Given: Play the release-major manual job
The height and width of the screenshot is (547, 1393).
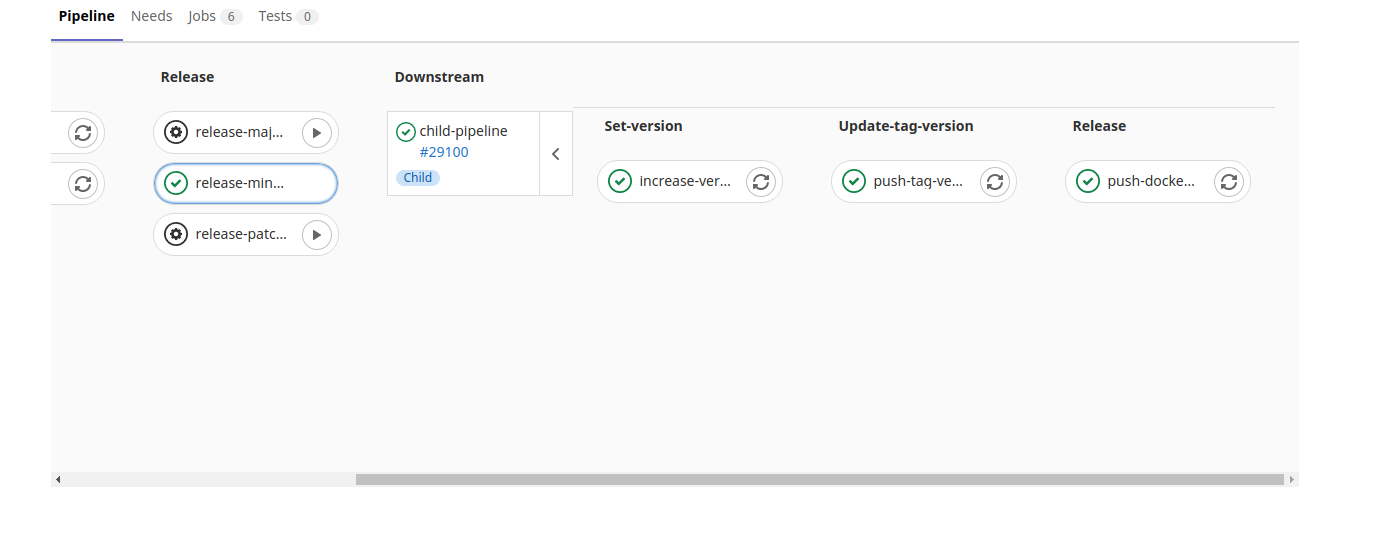Looking at the screenshot, I should click(316, 132).
